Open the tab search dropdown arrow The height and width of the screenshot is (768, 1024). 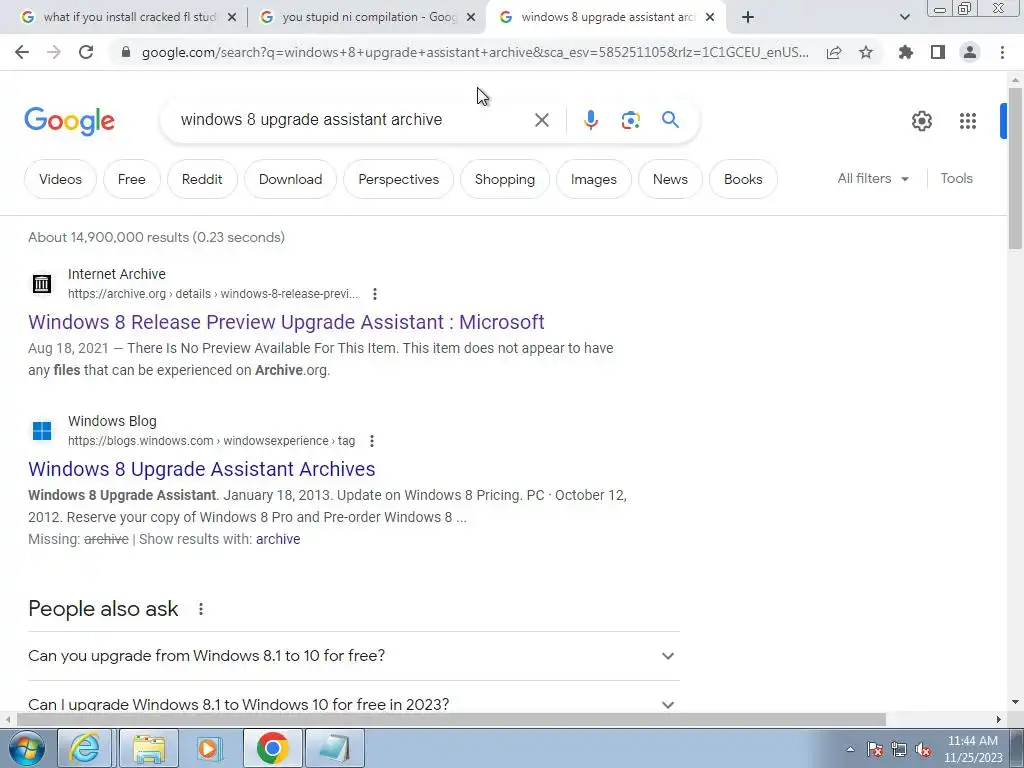tap(904, 17)
